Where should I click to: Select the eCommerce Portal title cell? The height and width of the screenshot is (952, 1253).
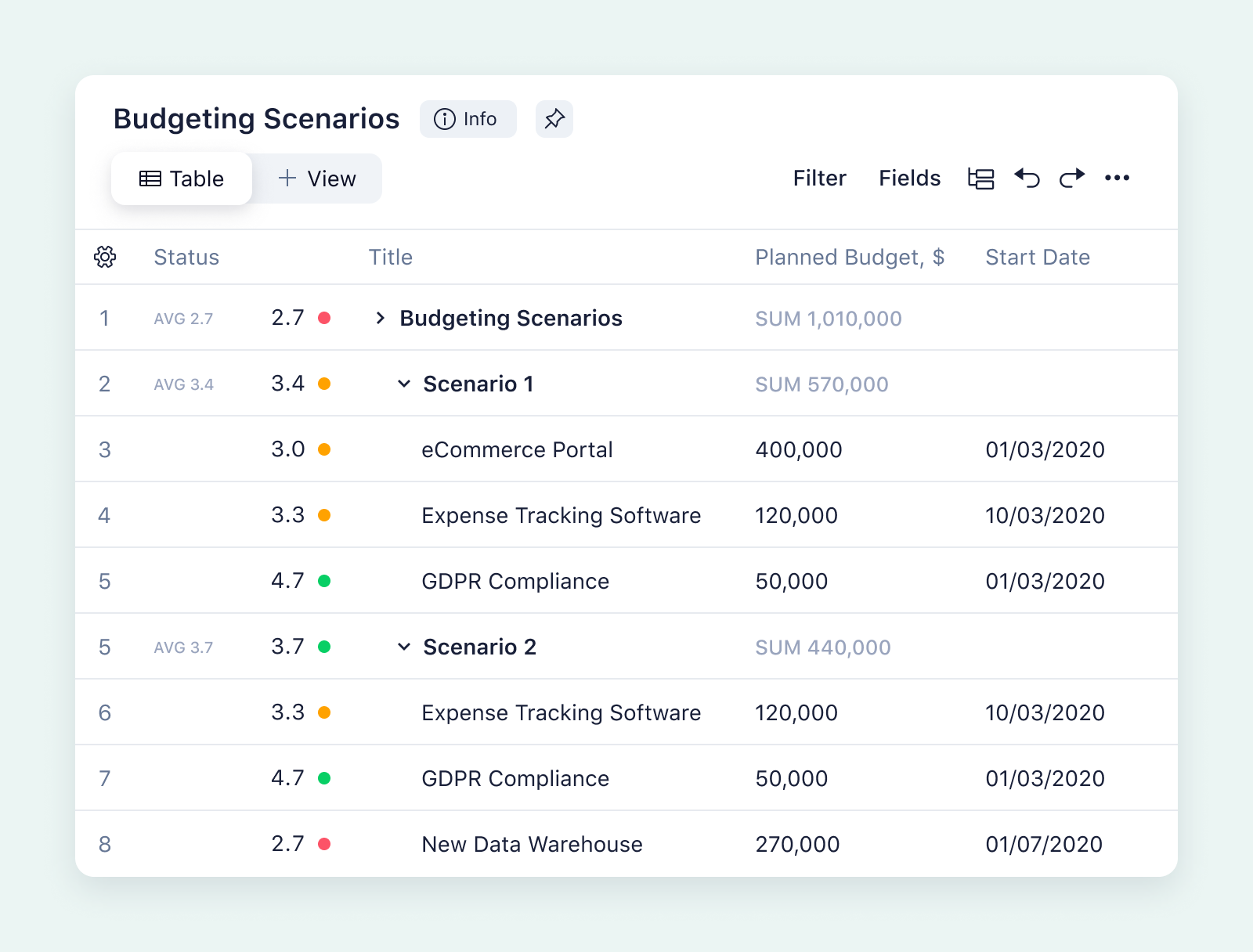[x=517, y=449]
